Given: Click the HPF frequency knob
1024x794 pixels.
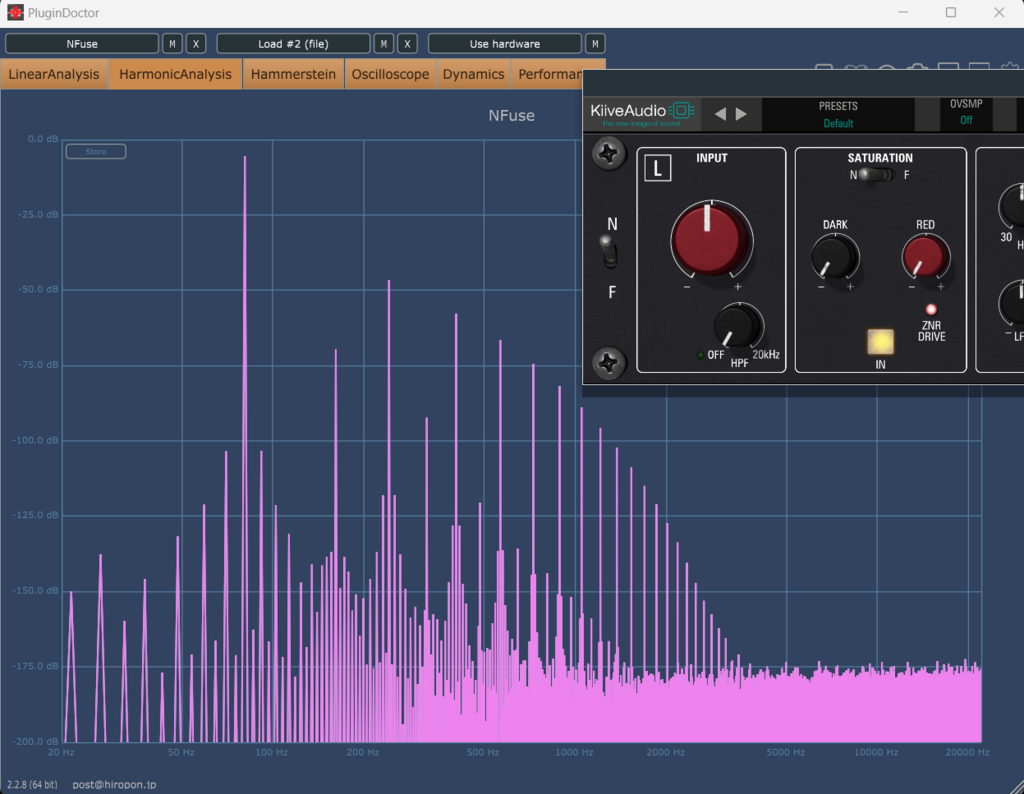Looking at the screenshot, I should (739, 325).
